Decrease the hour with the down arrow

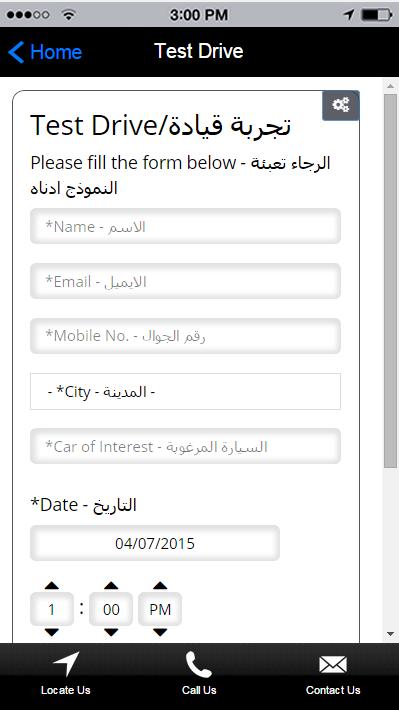point(52,632)
